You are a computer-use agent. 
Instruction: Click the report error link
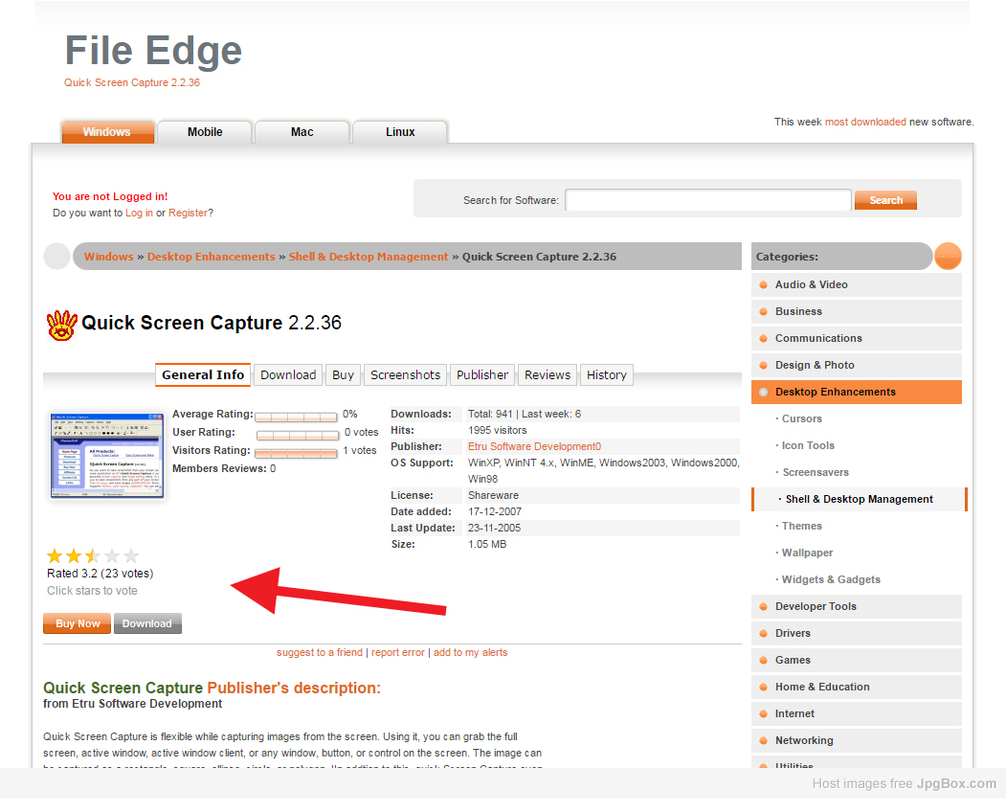click(x=398, y=652)
